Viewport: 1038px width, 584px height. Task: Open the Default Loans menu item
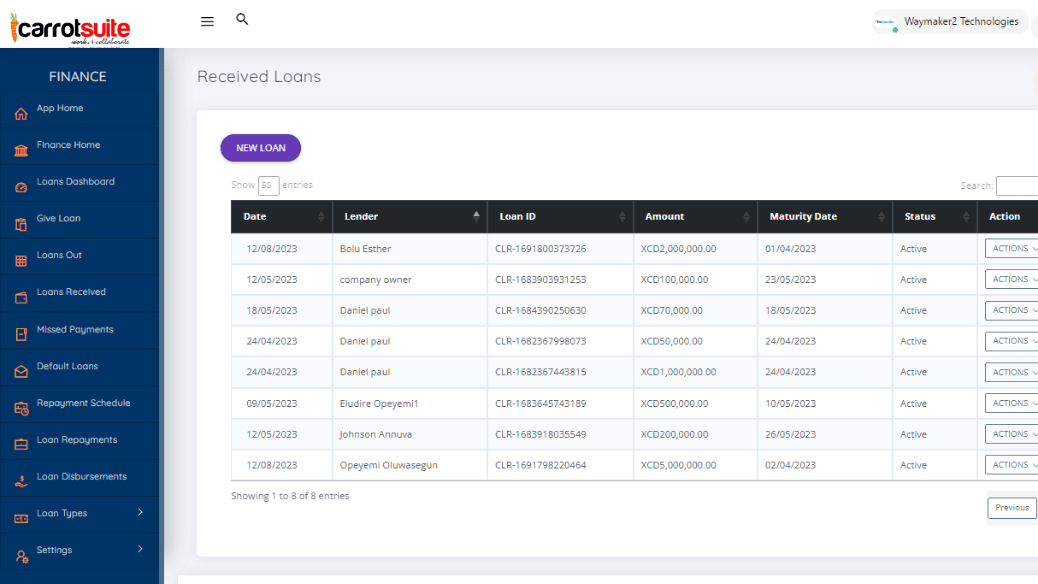coord(67,366)
